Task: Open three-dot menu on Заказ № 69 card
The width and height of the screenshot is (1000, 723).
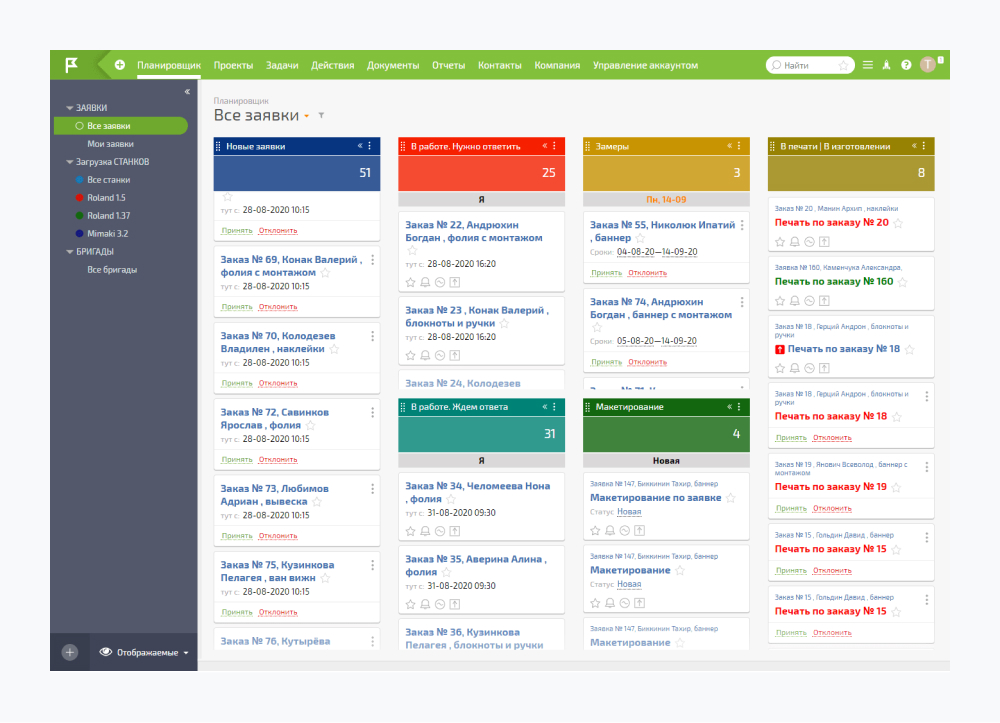Action: [x=373, y=260]
